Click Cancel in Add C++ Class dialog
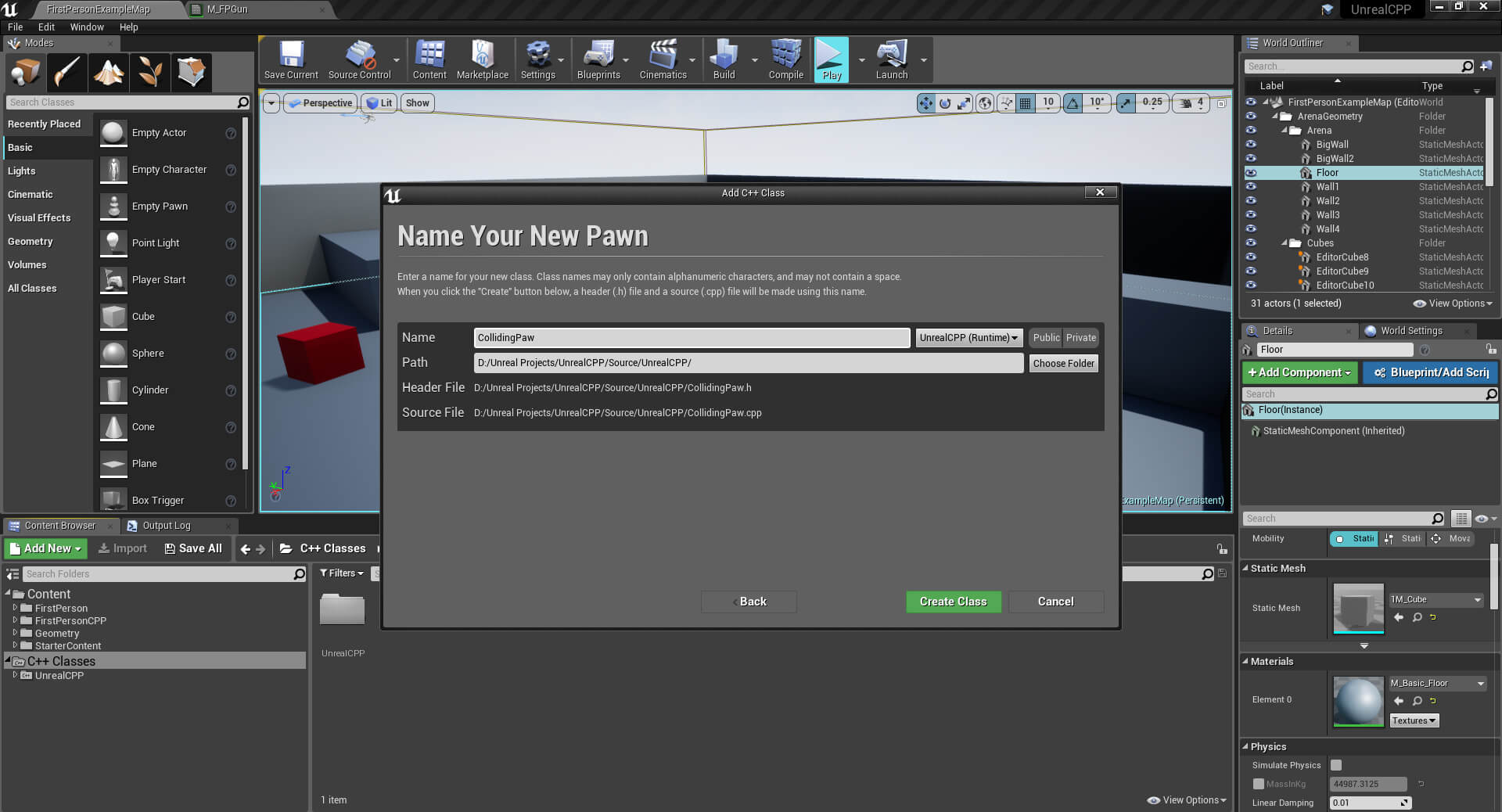The width and height of the screenshot is (1502, 812). (1055, 602)
